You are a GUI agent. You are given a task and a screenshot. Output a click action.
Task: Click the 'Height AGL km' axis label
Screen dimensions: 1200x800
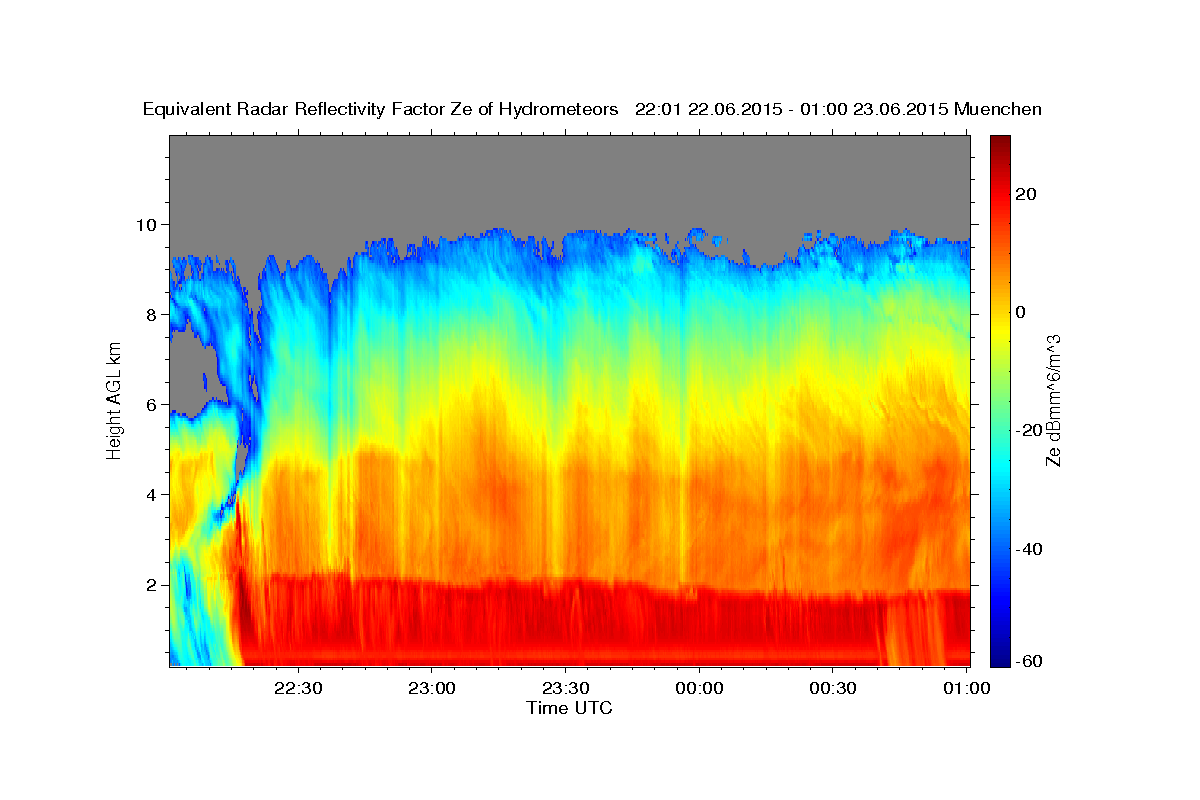click(114, 400)
